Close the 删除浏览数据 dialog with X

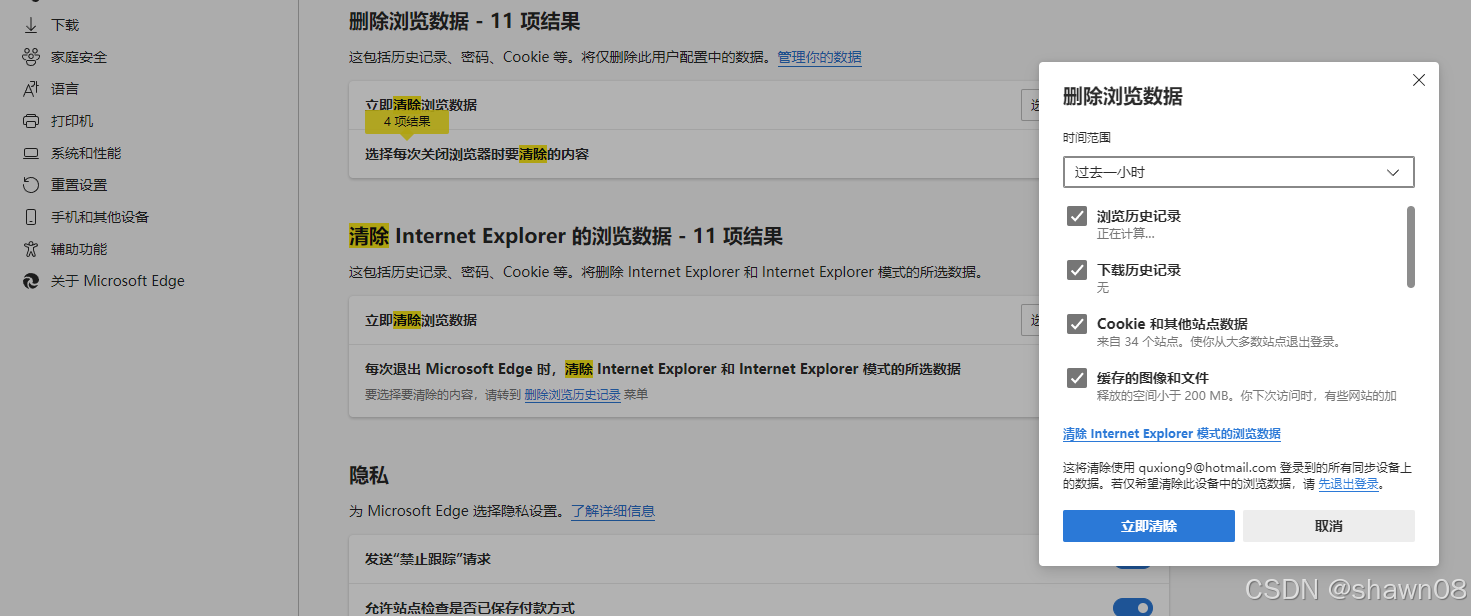[x=1418, y=80]
